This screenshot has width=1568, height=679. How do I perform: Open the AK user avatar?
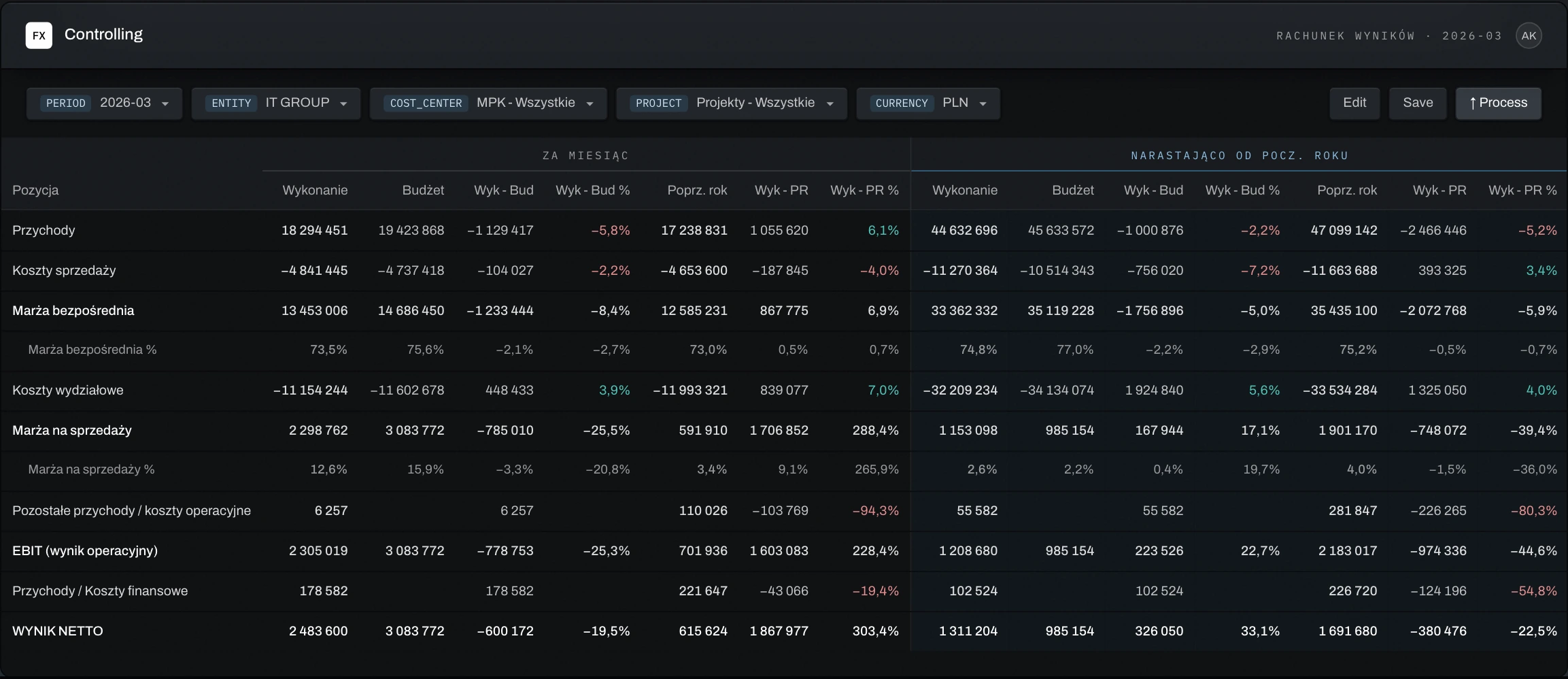[1529, 36]
